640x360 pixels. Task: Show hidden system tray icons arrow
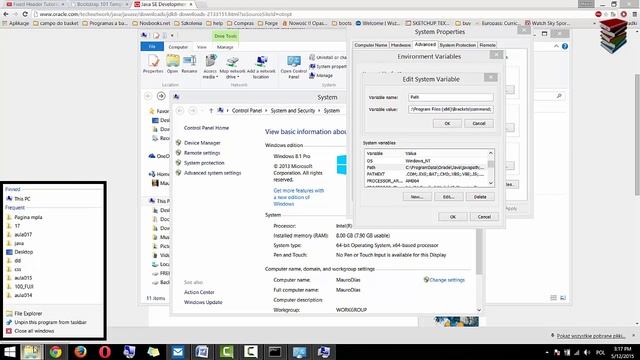(x=547, y=352)
